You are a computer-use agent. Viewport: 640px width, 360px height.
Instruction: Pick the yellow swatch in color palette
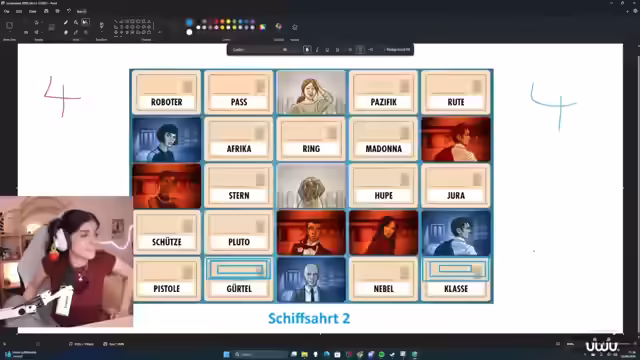(228, 21)
